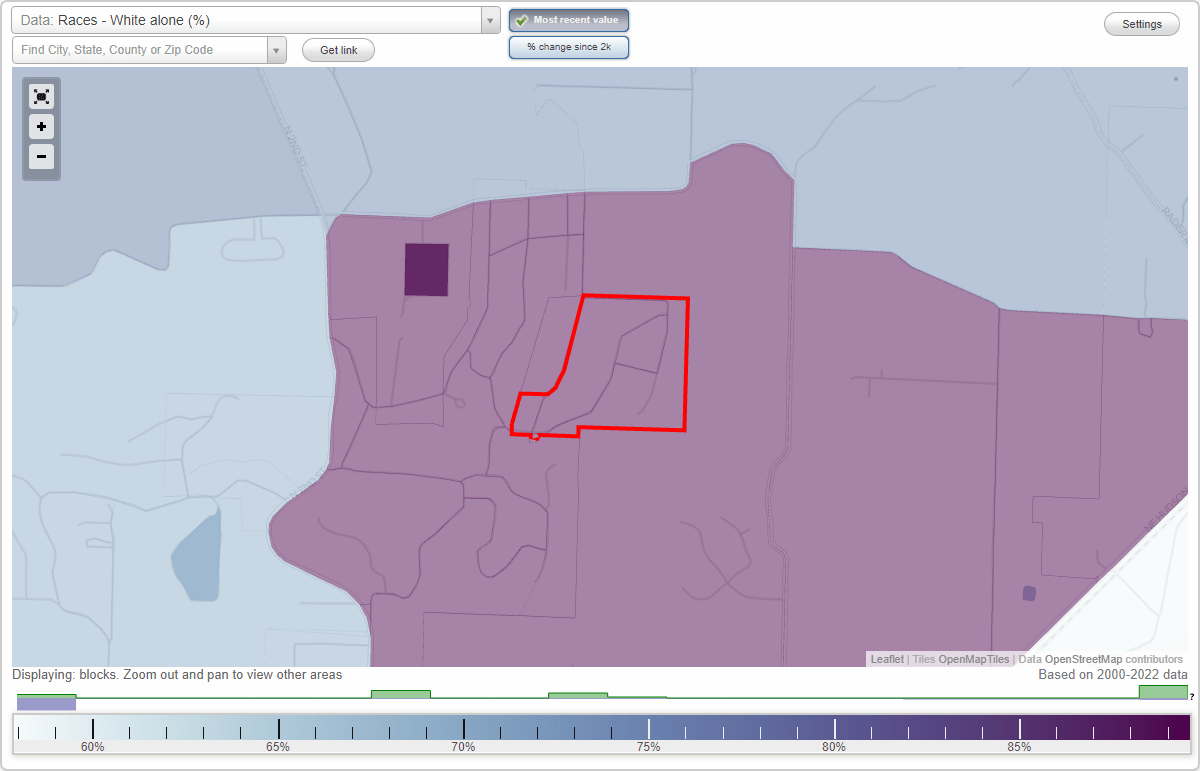Open the Settings button
The height and width of the screenshot is (771, 1200).
pyautogui.click(x=1142, y=25)
